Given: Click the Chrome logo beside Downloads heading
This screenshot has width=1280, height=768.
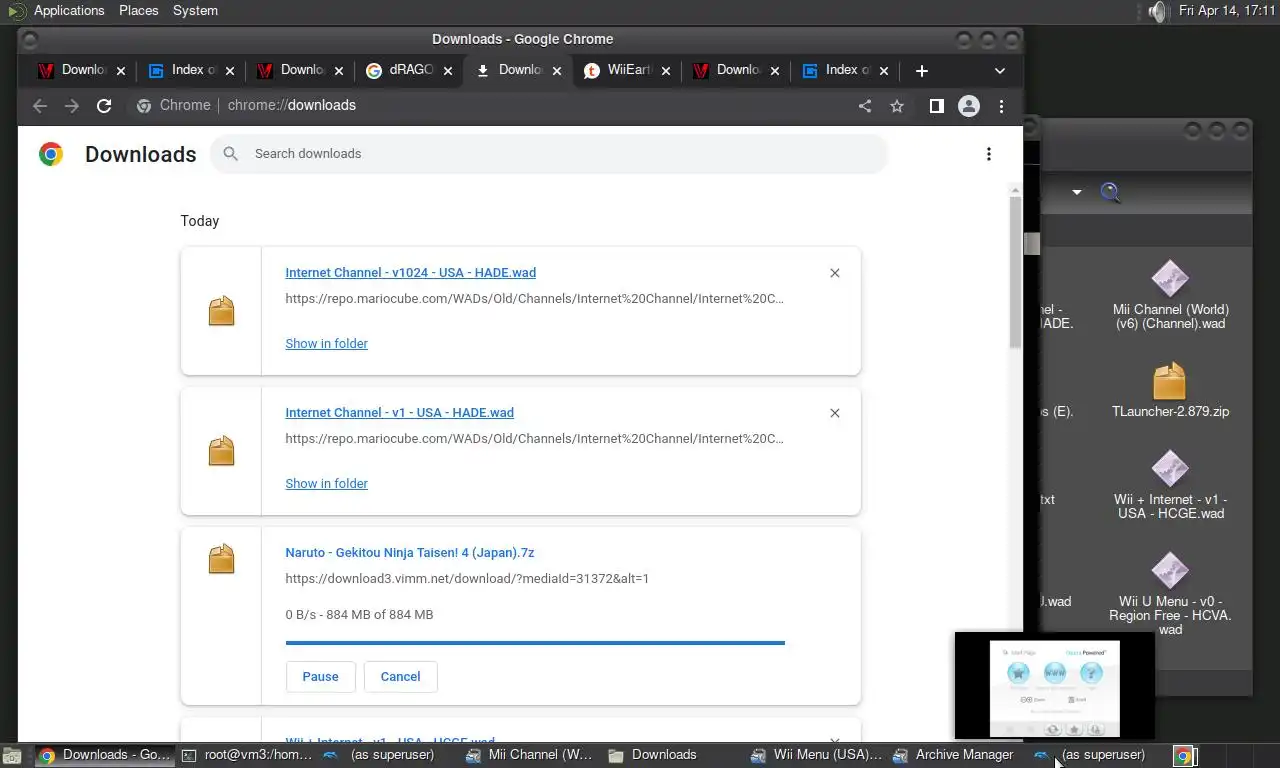Looking at the screenshot, I should [51, 154].
